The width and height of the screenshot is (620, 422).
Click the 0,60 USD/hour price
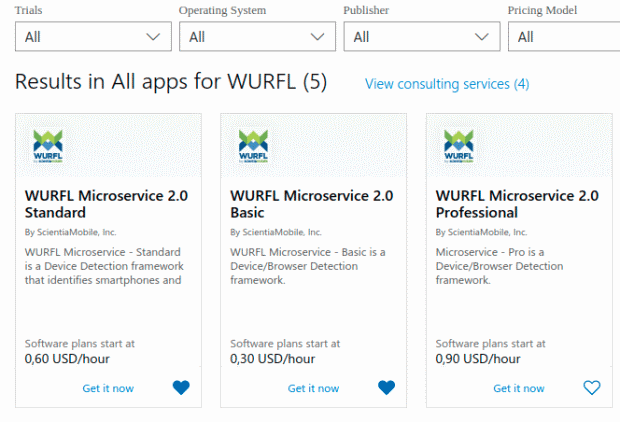(x=67, y=359)
